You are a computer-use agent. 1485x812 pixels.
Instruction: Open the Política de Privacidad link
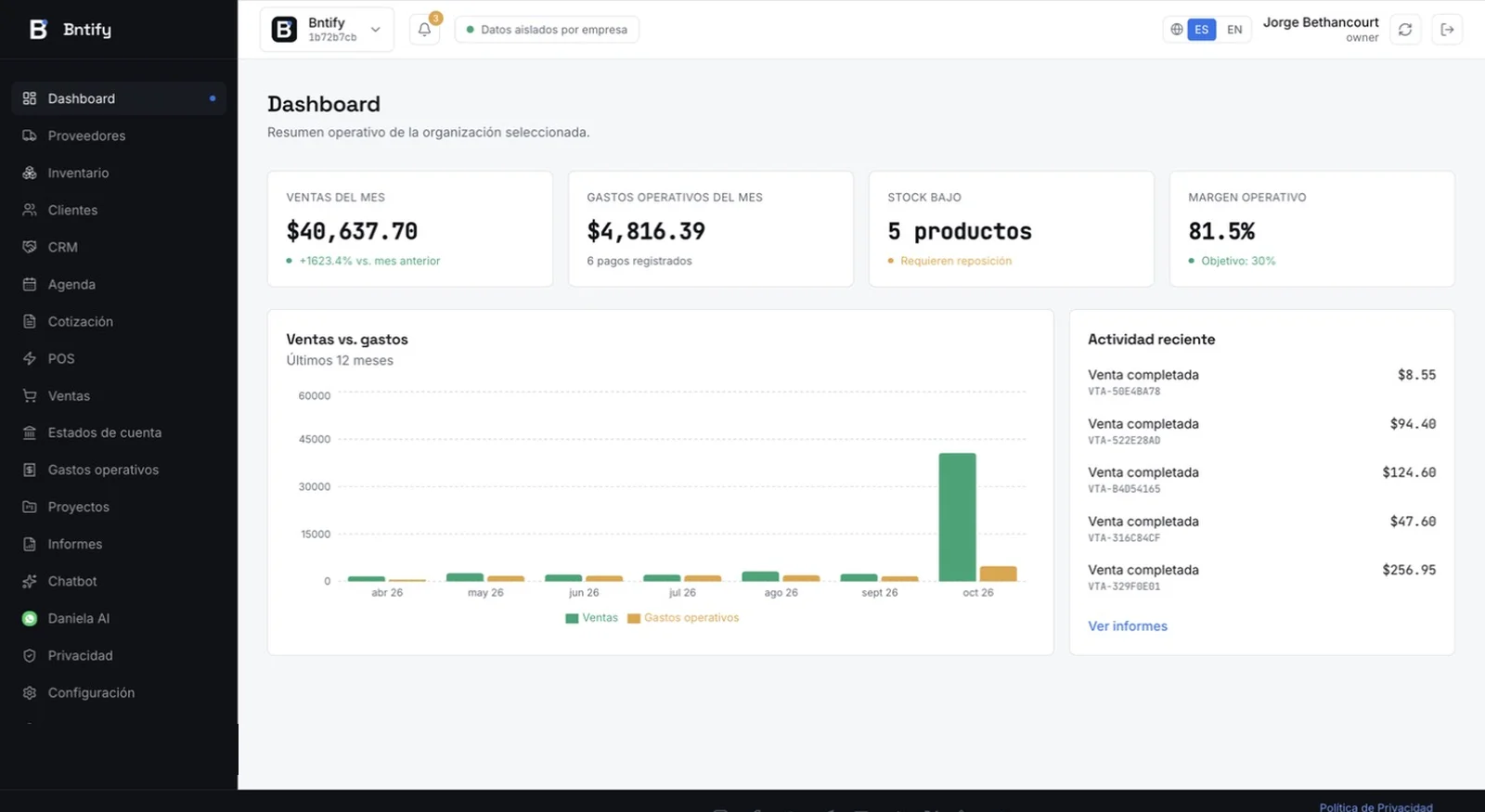pyautogui.click(x=1375, y=806)
